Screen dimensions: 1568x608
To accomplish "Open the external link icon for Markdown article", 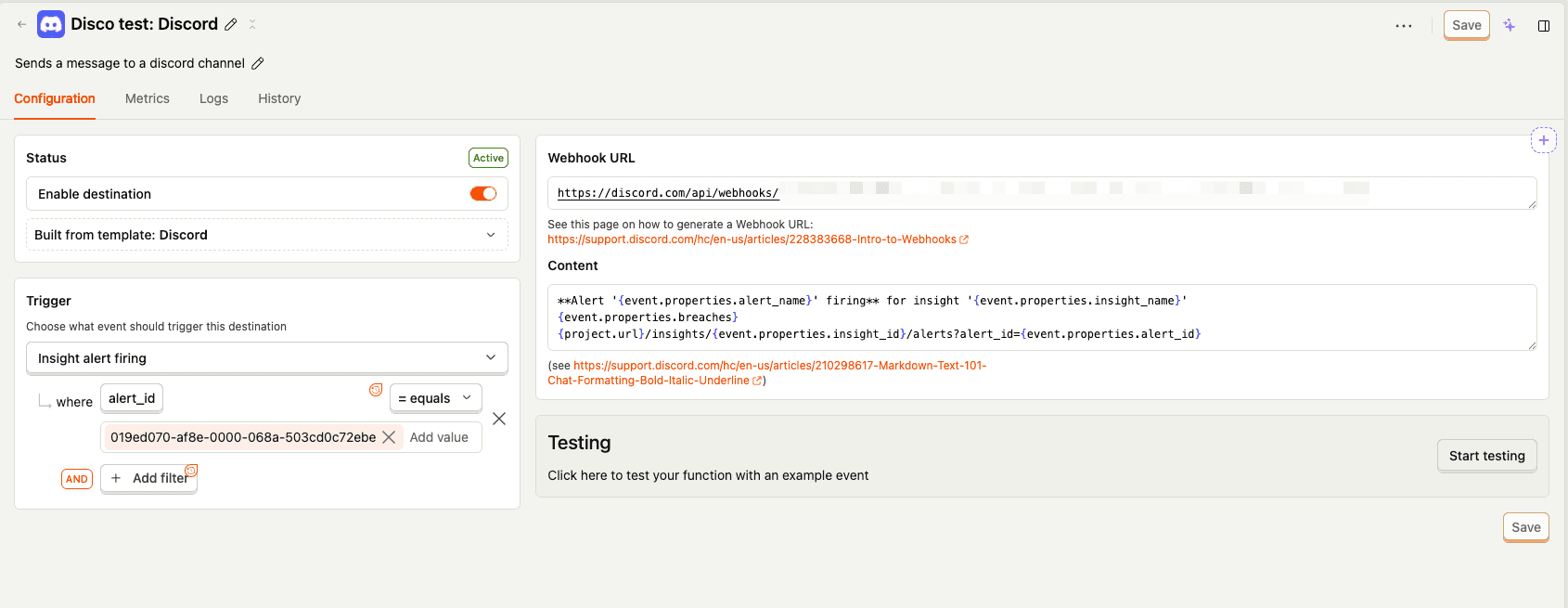I will coord(757,381).
